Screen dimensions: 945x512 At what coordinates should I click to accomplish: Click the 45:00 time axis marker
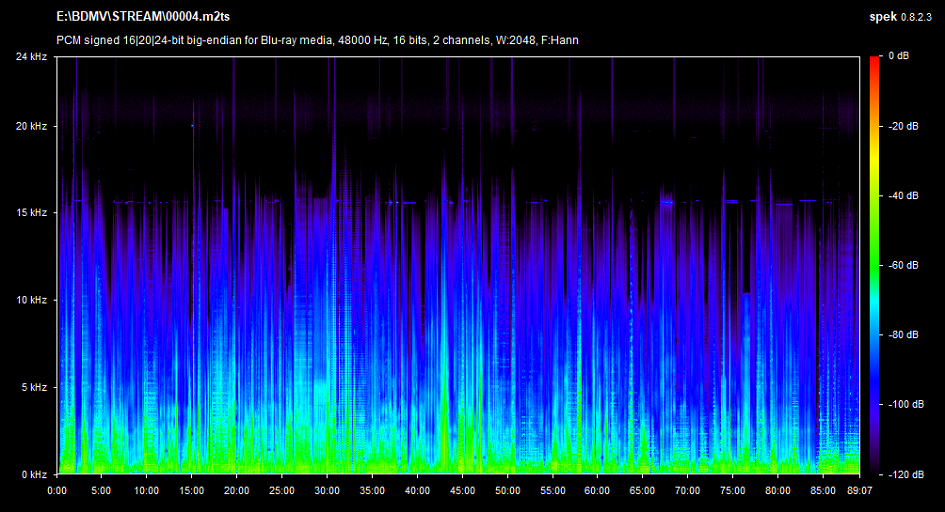click(x=462, y=491)
